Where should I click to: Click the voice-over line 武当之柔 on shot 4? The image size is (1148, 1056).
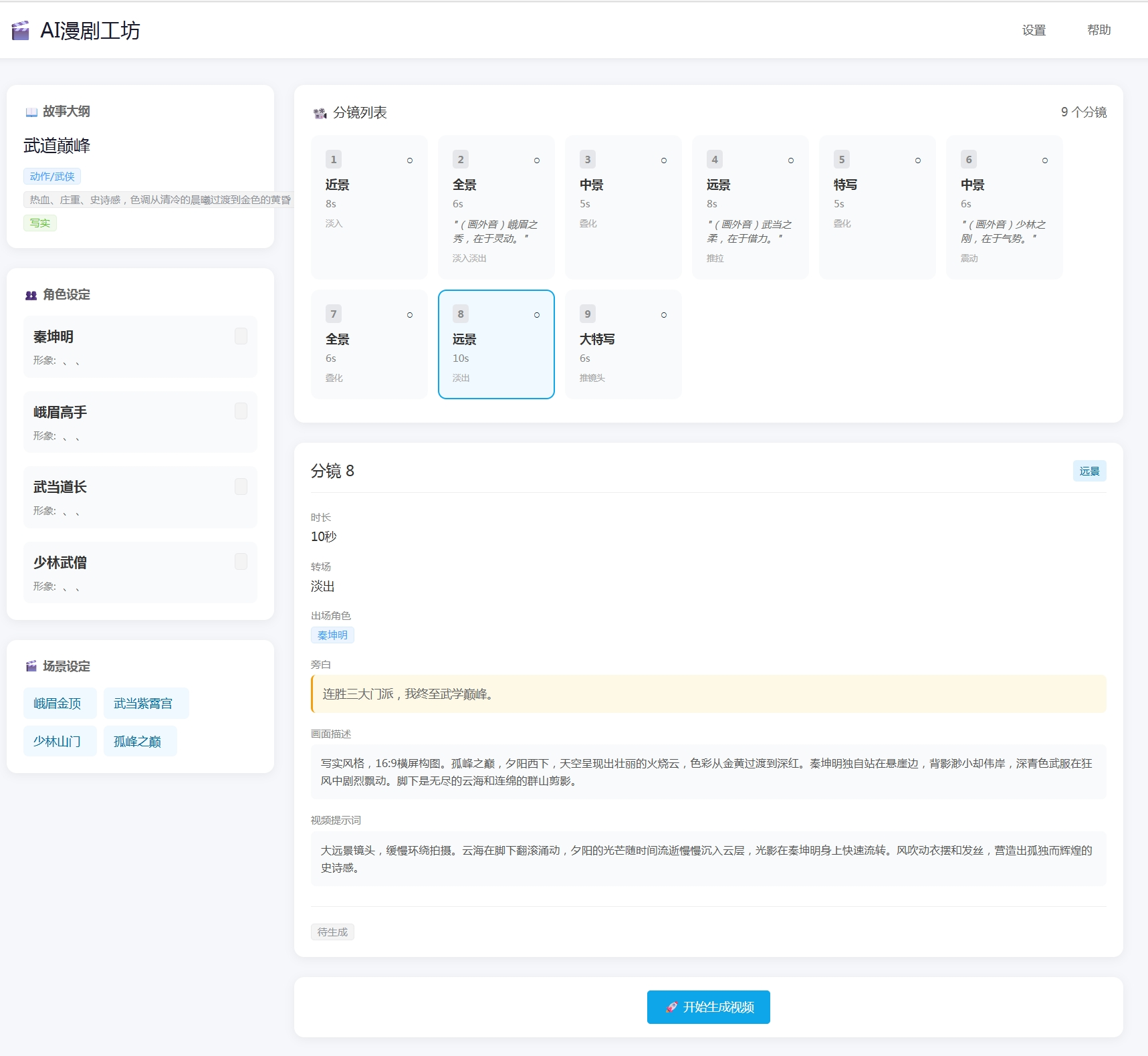coord(750,231)
